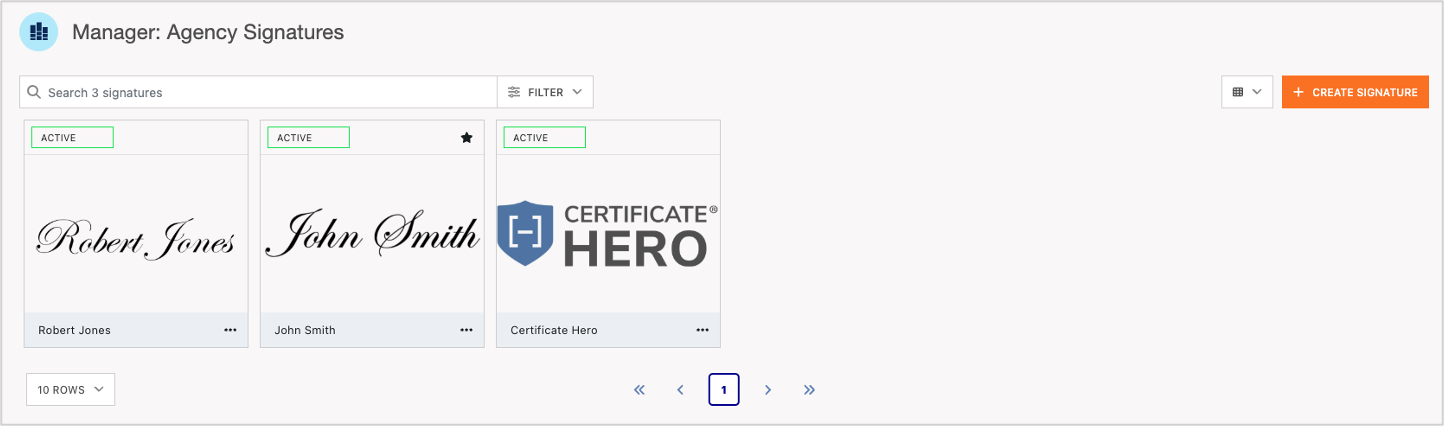Click the Create Signature button

tap(1355, 92)
